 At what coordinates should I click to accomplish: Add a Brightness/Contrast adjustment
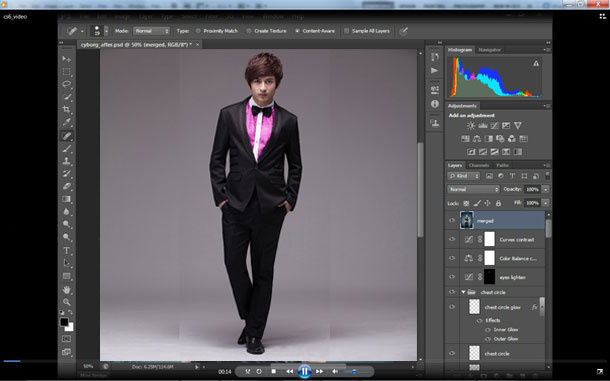pos(471,126)
